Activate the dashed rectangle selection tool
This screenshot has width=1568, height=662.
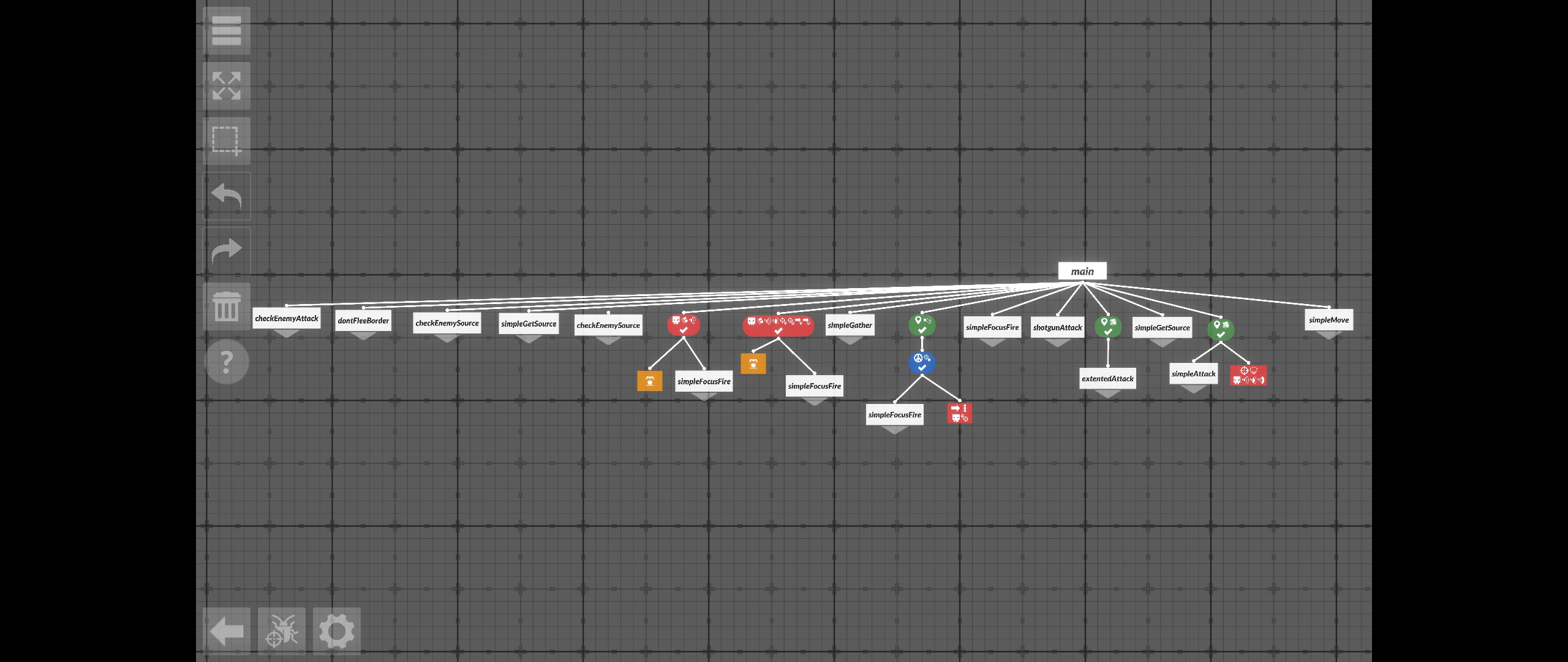[226, 140]
